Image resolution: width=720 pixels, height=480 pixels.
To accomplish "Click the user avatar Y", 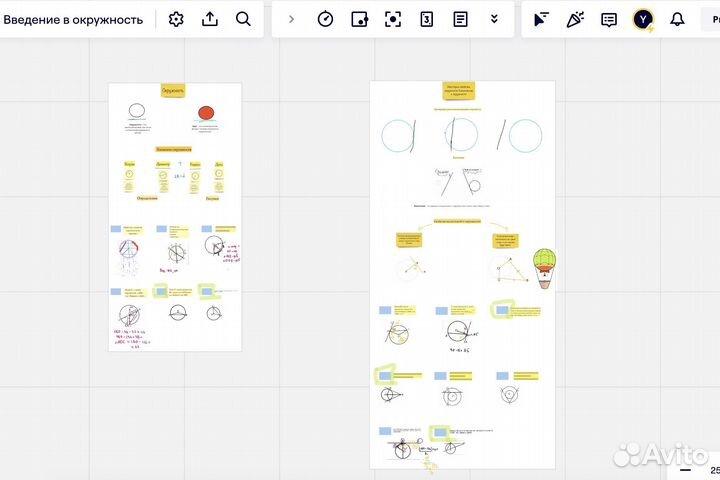I will pyautogui.click(x=642, y=19).
